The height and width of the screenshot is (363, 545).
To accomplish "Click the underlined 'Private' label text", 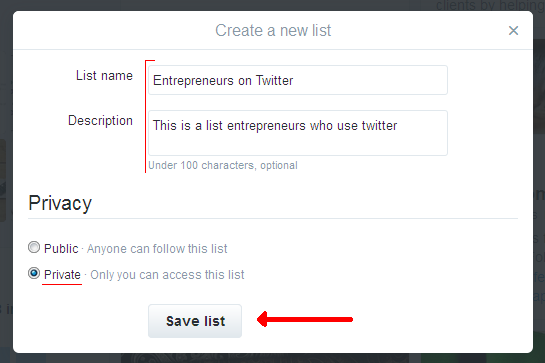I will (x=62, y=275).
